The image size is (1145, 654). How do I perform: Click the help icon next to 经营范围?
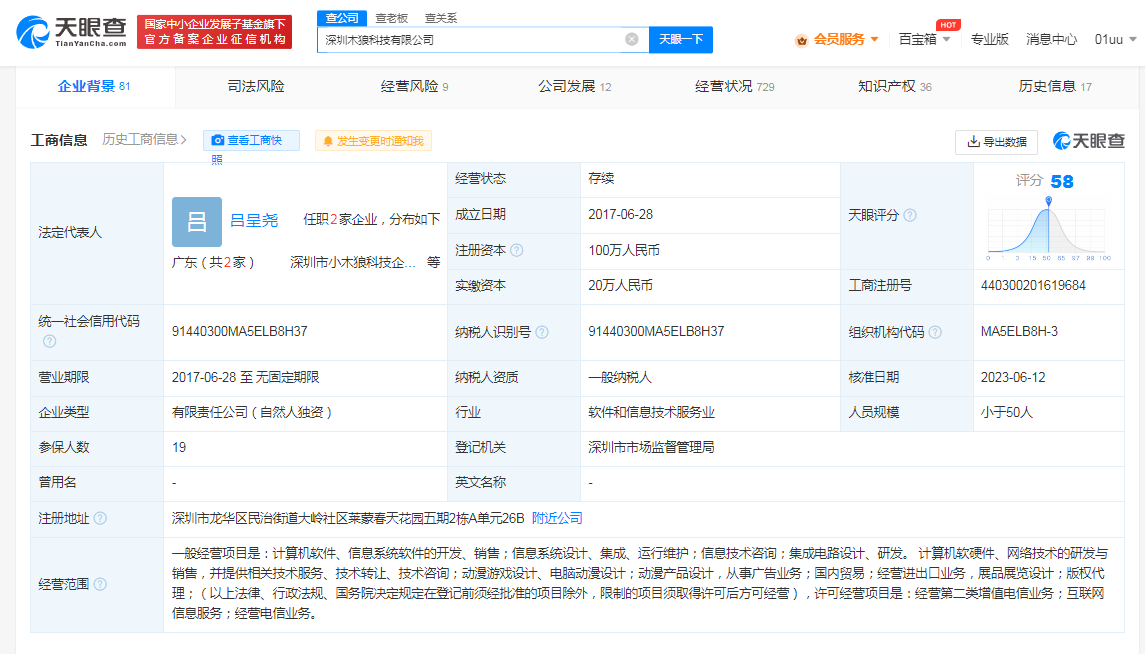tap(100, 584)
